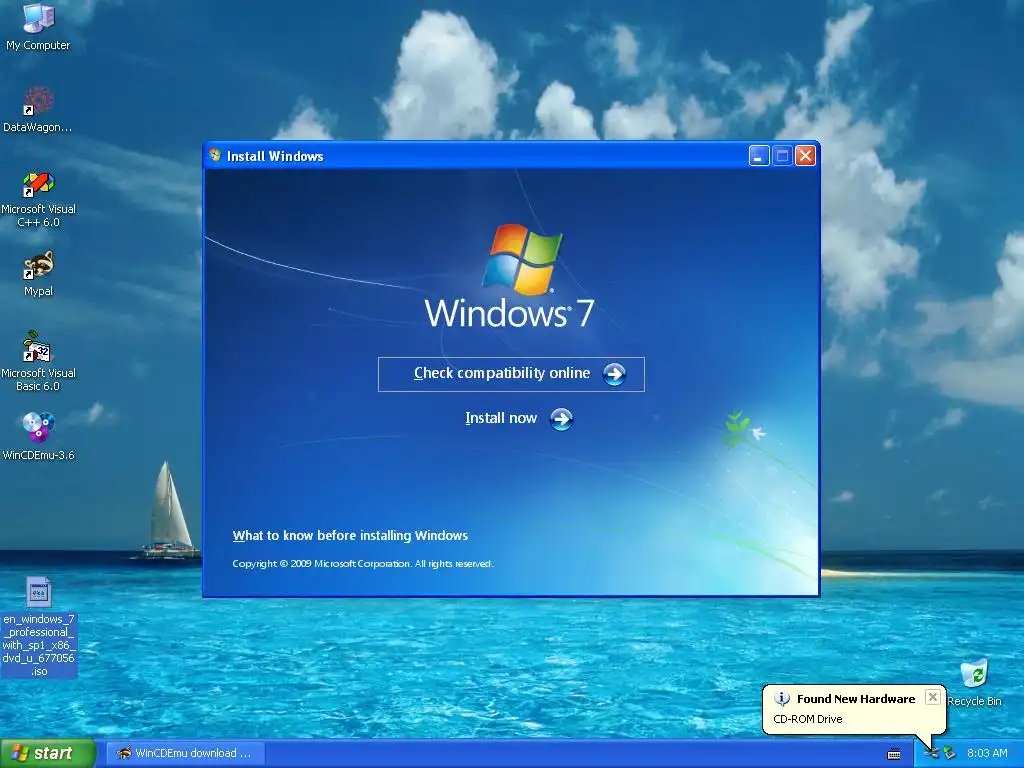Click the Copyright 2009 Microsoft Corporation text

362,564
